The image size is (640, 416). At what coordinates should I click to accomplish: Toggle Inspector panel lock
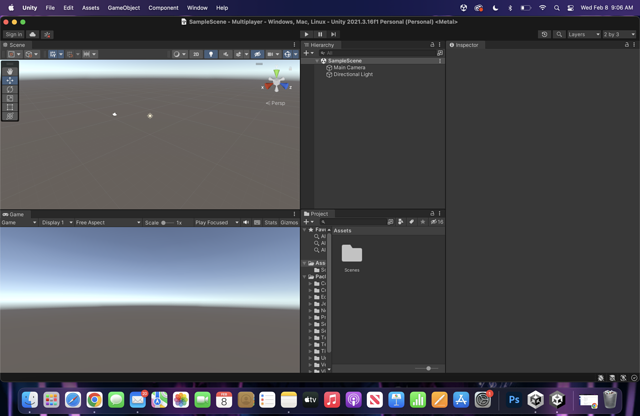[x=627, y=44]
